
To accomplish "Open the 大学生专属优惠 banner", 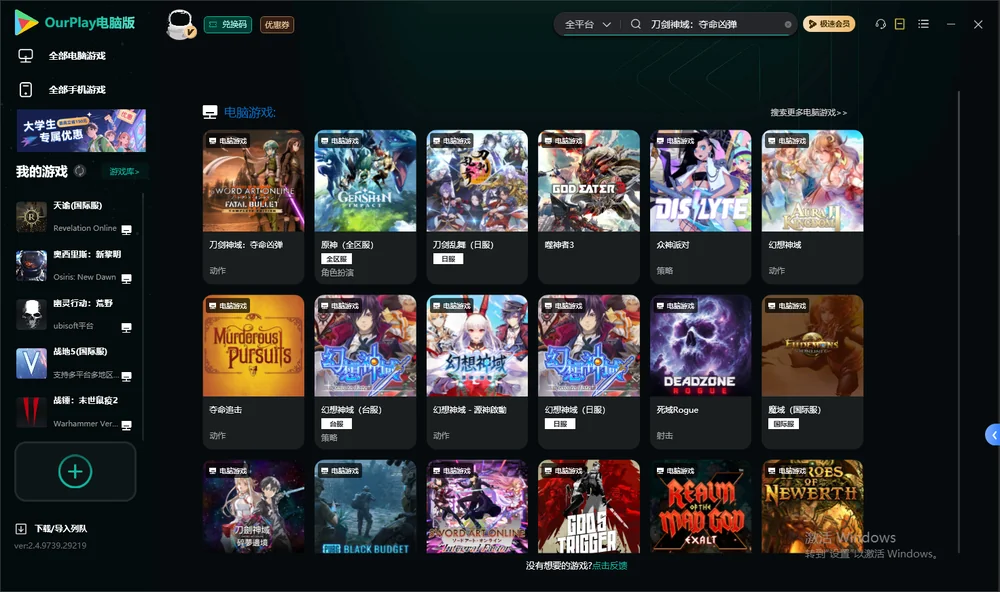I will pos(81,131).
